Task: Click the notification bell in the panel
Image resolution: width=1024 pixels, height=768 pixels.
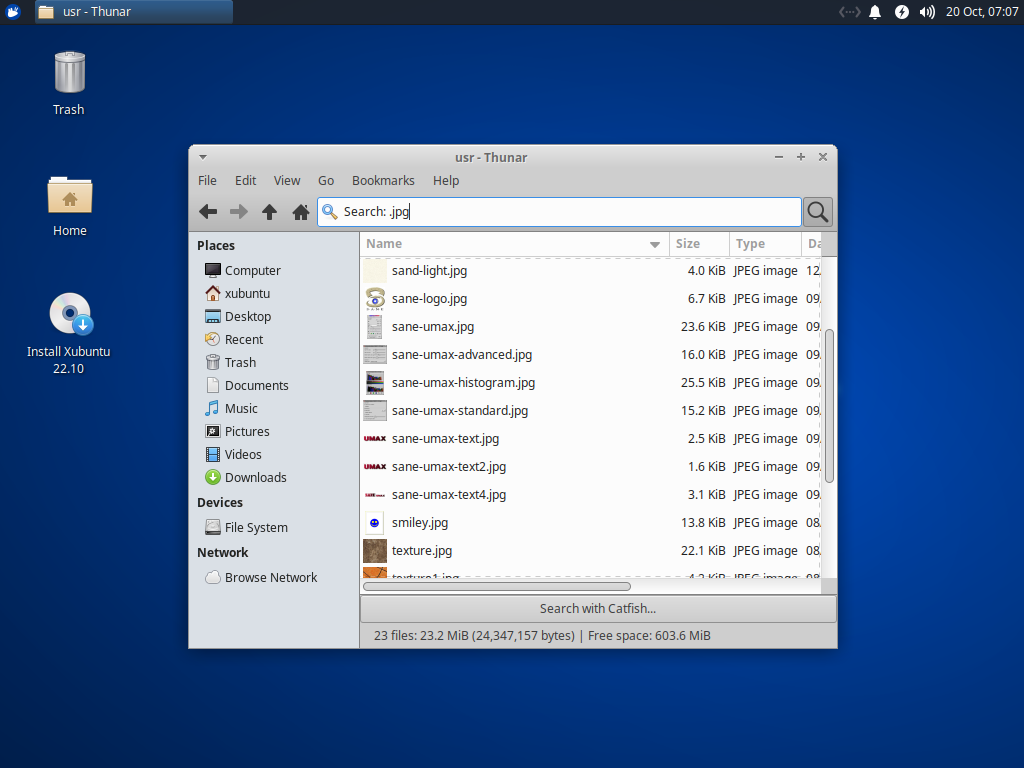Action: click(875, 12)
